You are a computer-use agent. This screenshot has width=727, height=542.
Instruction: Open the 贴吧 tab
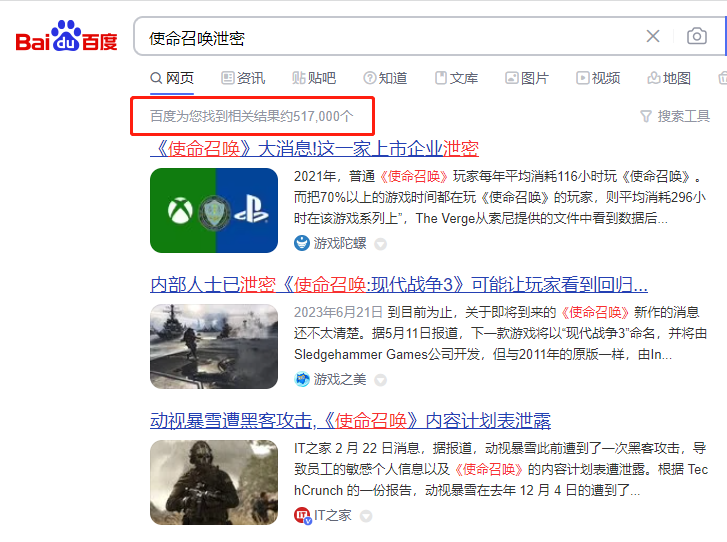tap(314, 78)
